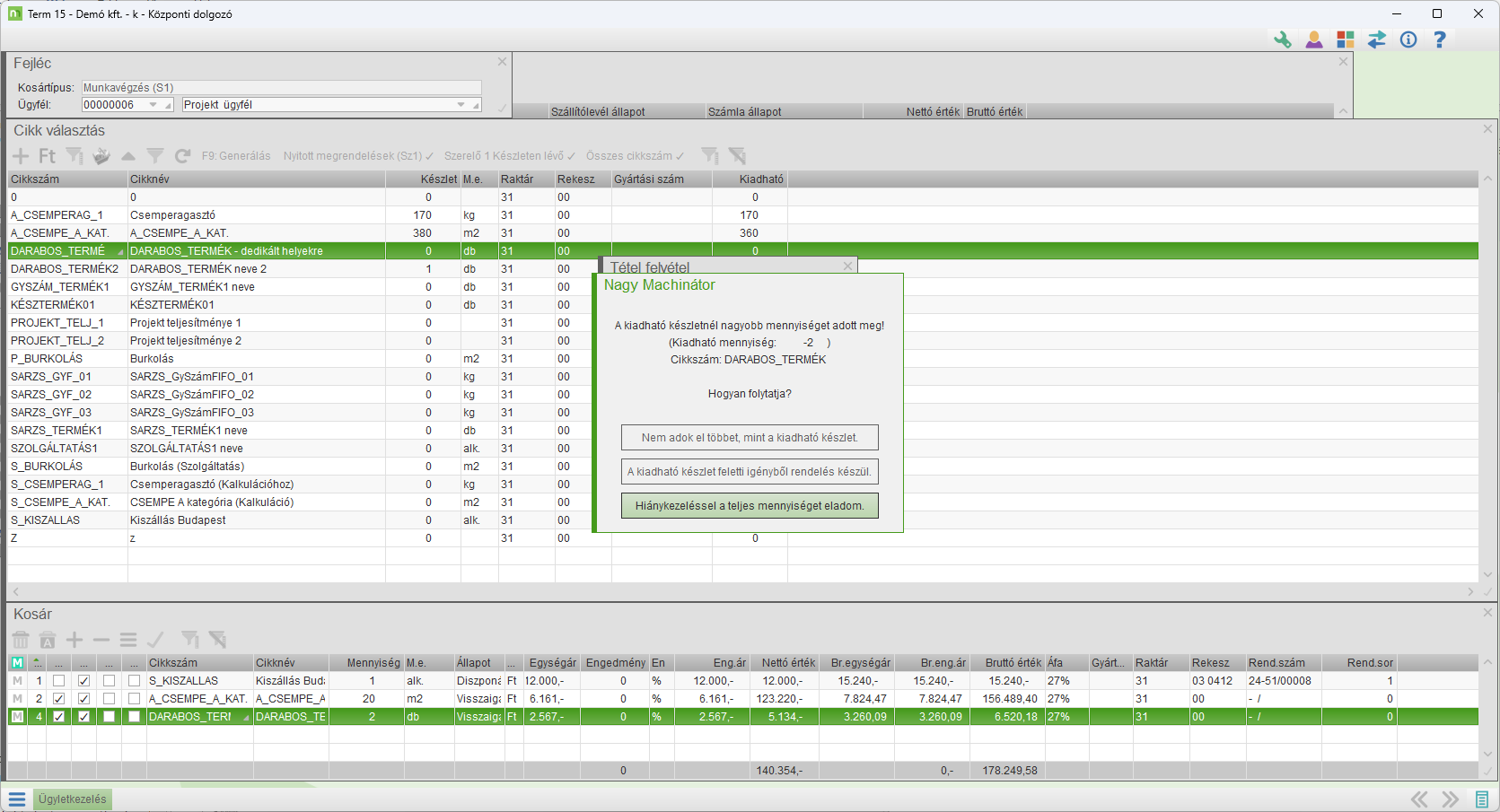
Task: Sort basket by Mennyiség column header
Action: click(365, 663)
